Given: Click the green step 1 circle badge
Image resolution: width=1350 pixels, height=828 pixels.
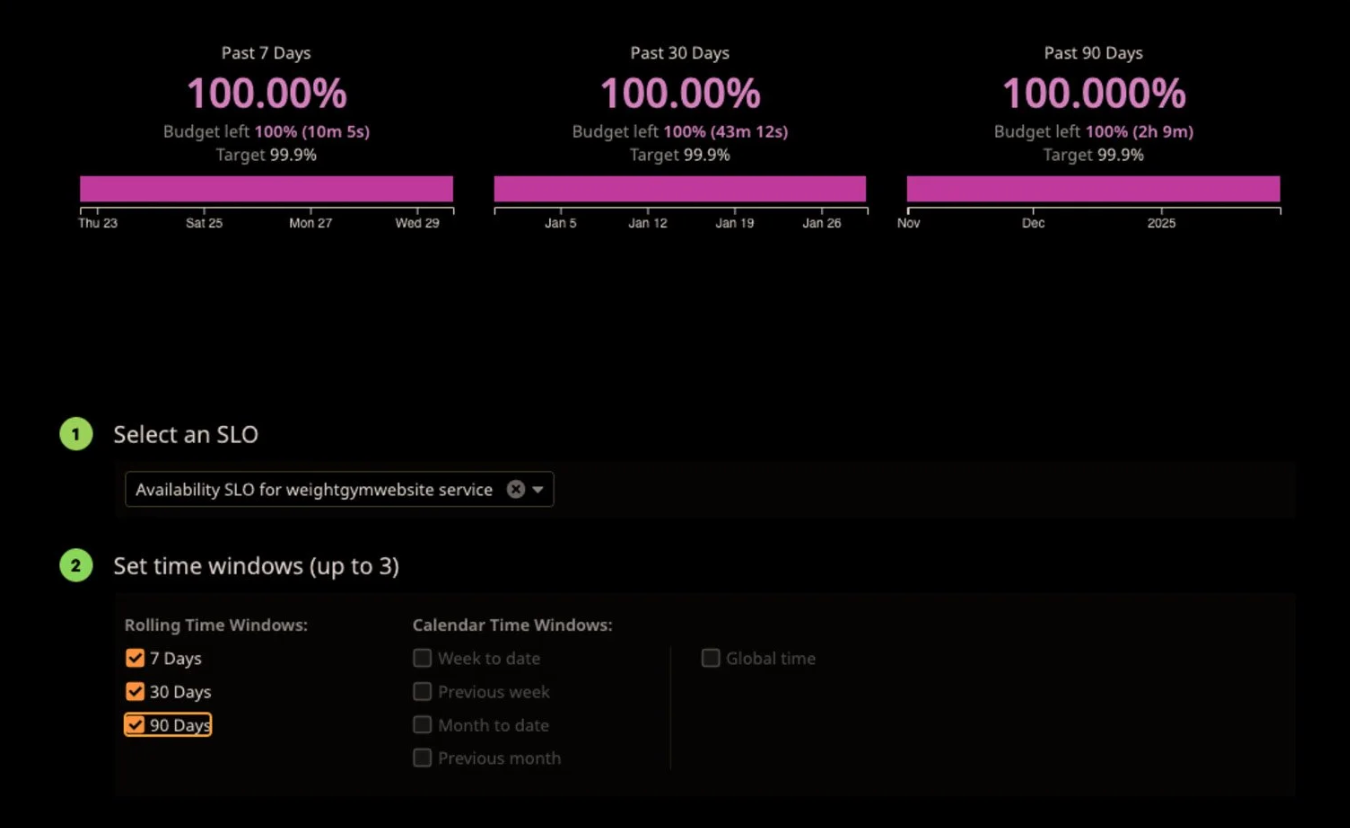Looking at the screenshot, I should (75, 434).
